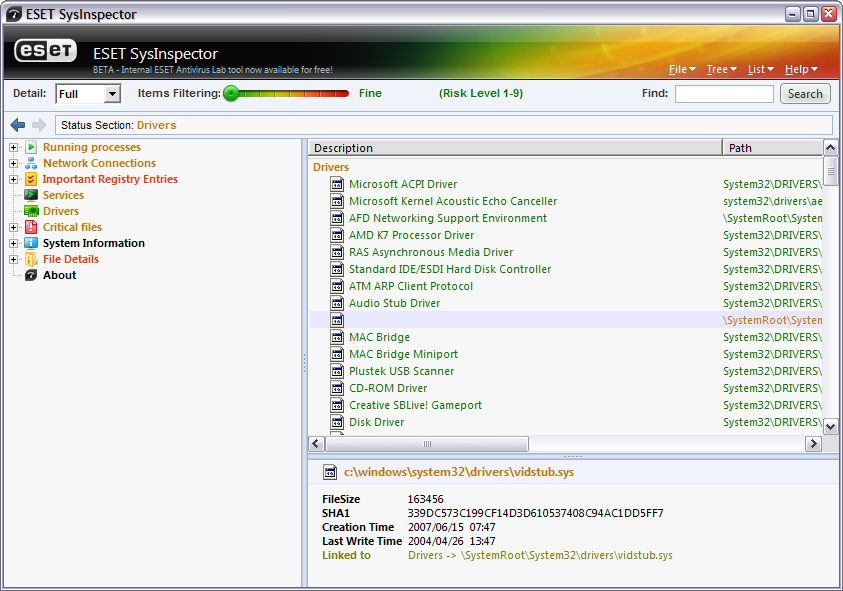Click the horizontal scroll left arrow

[x=316, y=444]
